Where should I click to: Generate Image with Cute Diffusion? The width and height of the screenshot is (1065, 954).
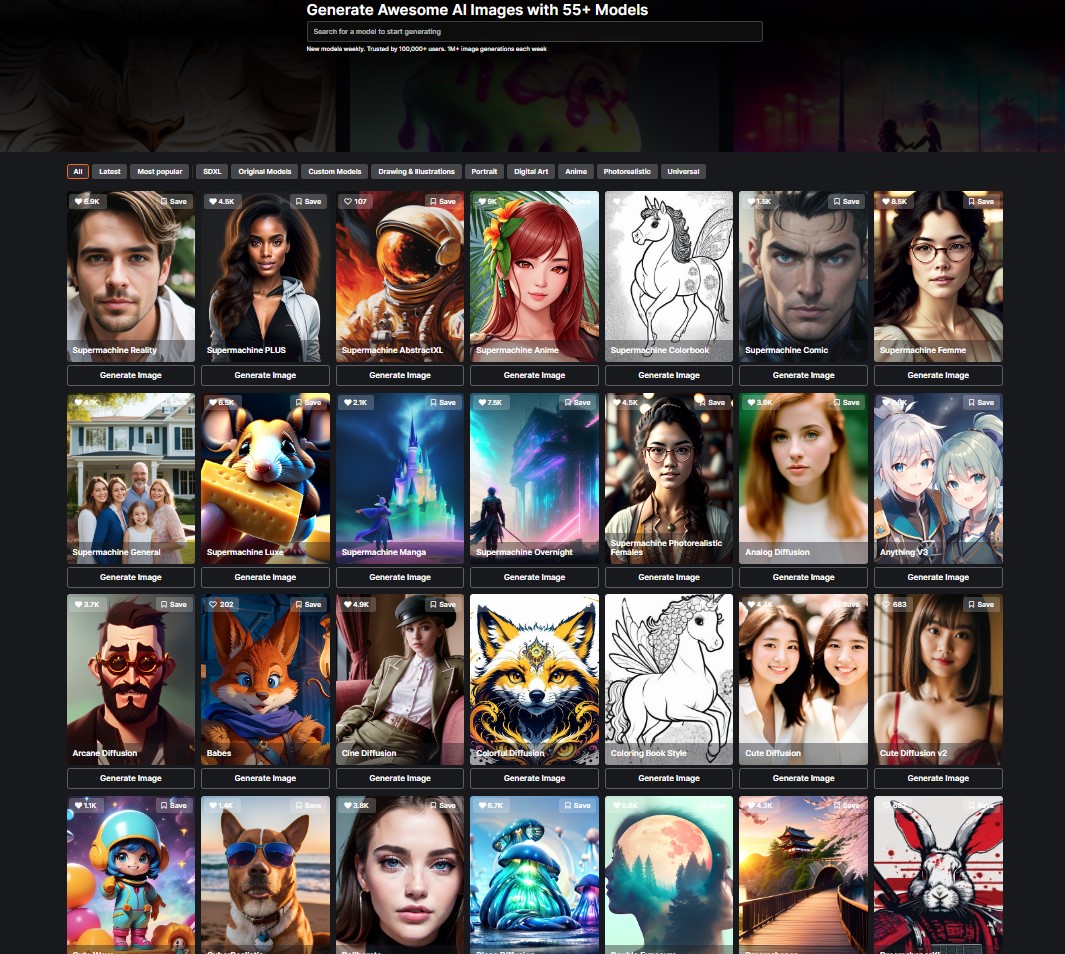click(x=804, y=778)
